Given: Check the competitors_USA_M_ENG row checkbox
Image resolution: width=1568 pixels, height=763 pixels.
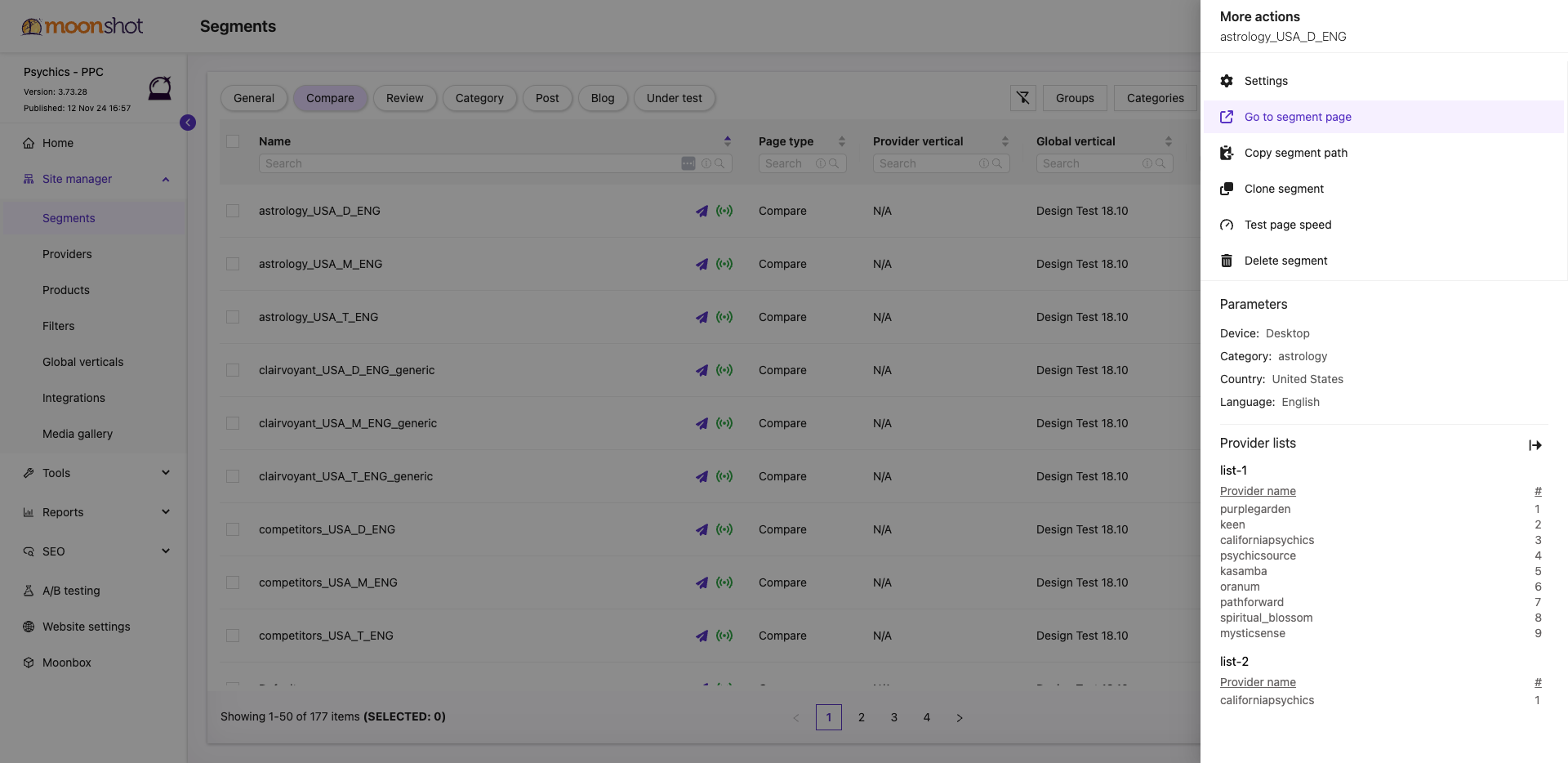Looking at the screenshot, I should coord(233,582).
